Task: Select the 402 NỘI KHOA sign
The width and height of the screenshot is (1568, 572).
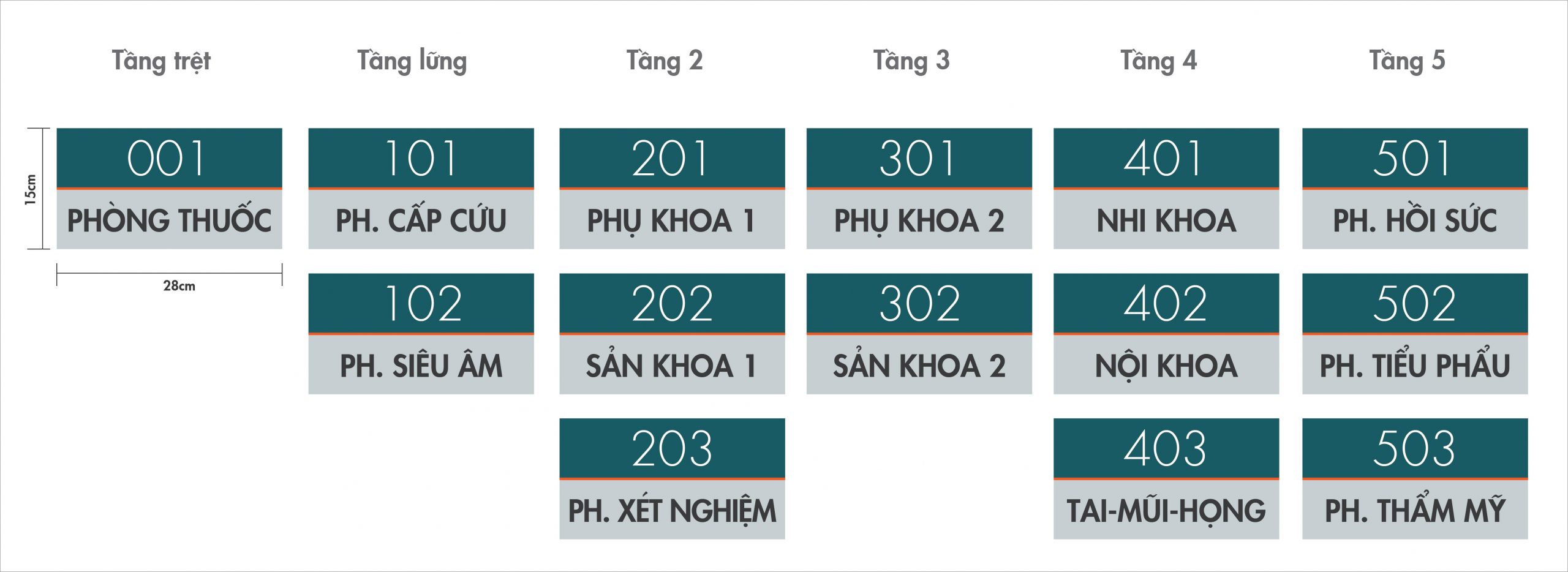Action: pyautogui.click(x=1166, y=333)
